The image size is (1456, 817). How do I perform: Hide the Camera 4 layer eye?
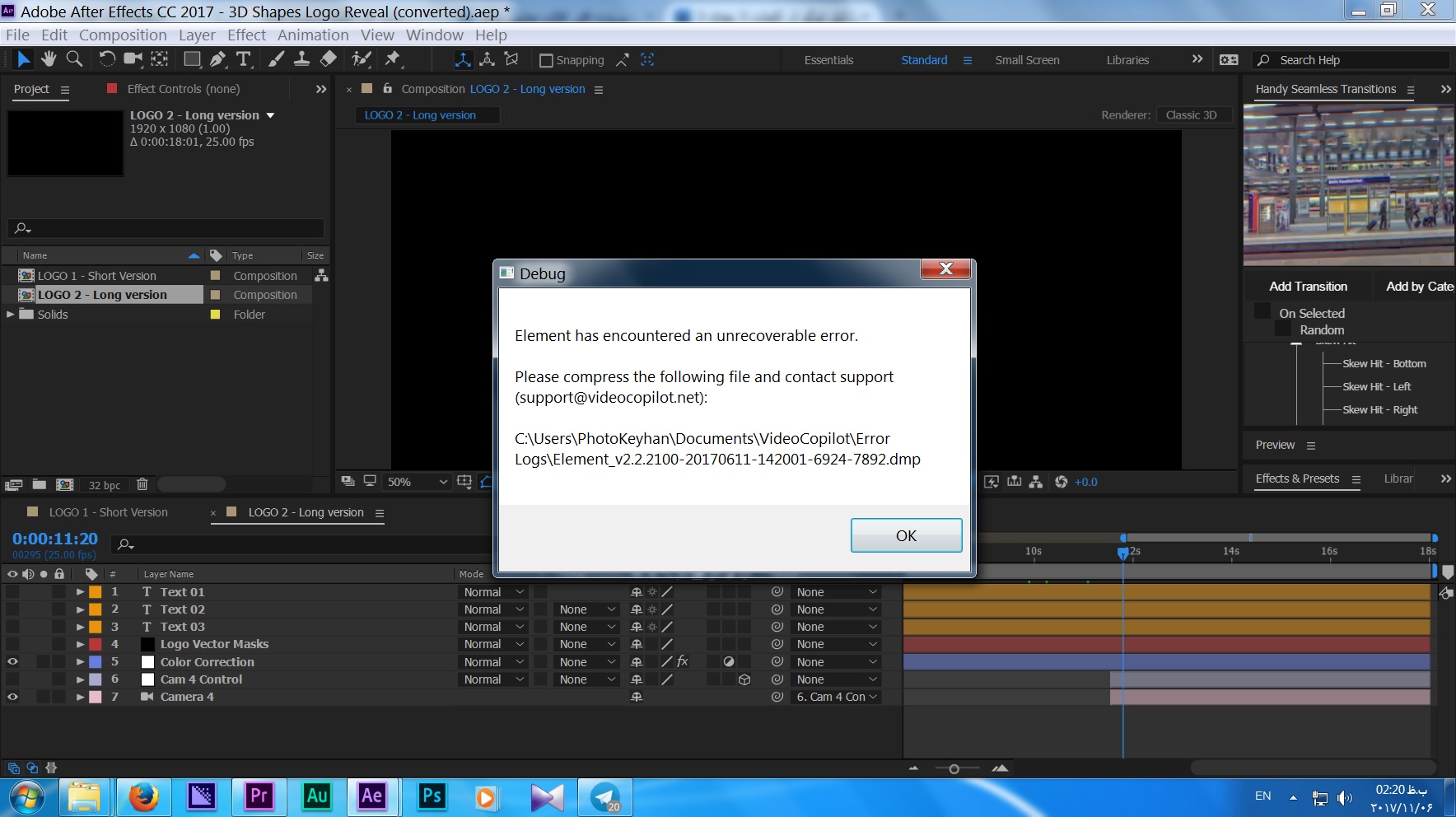tap(12, 697)
